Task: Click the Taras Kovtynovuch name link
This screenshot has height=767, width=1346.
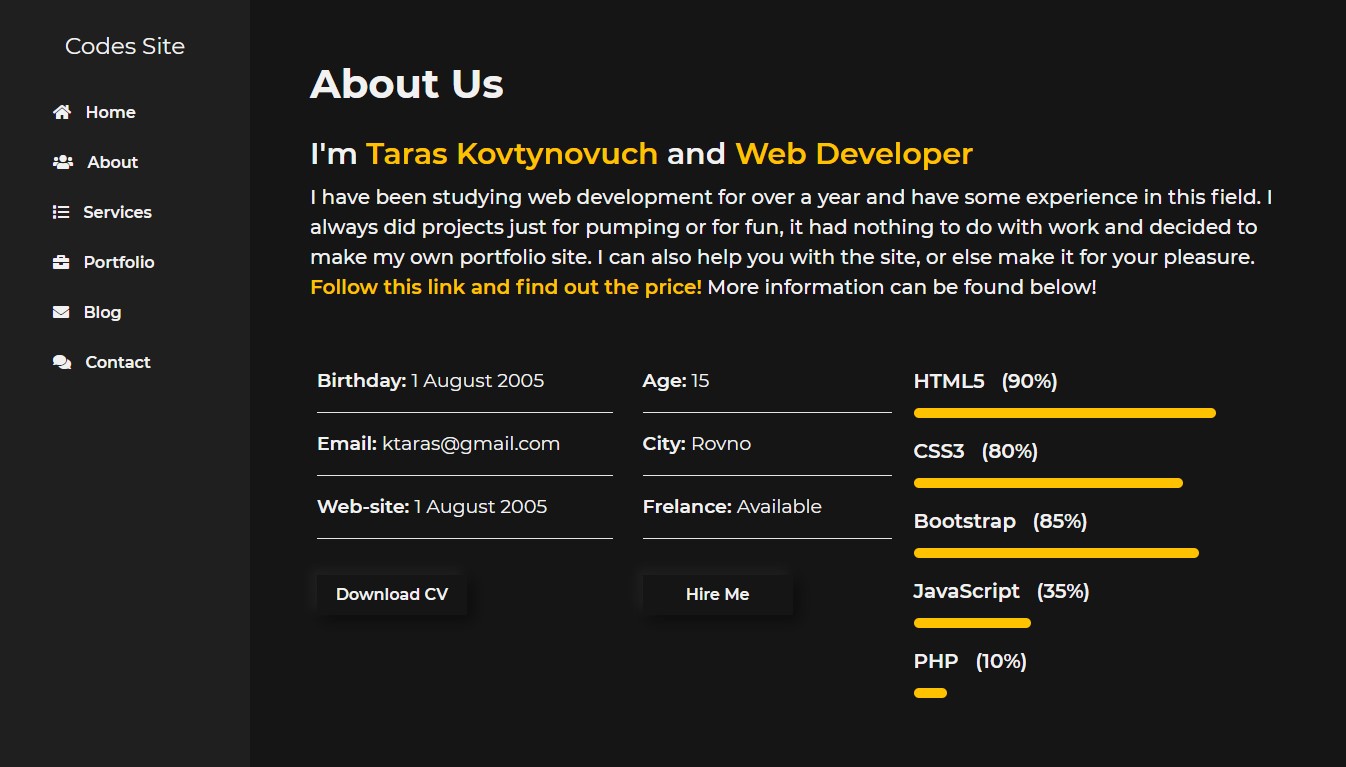Action: [x=512, y=153]
